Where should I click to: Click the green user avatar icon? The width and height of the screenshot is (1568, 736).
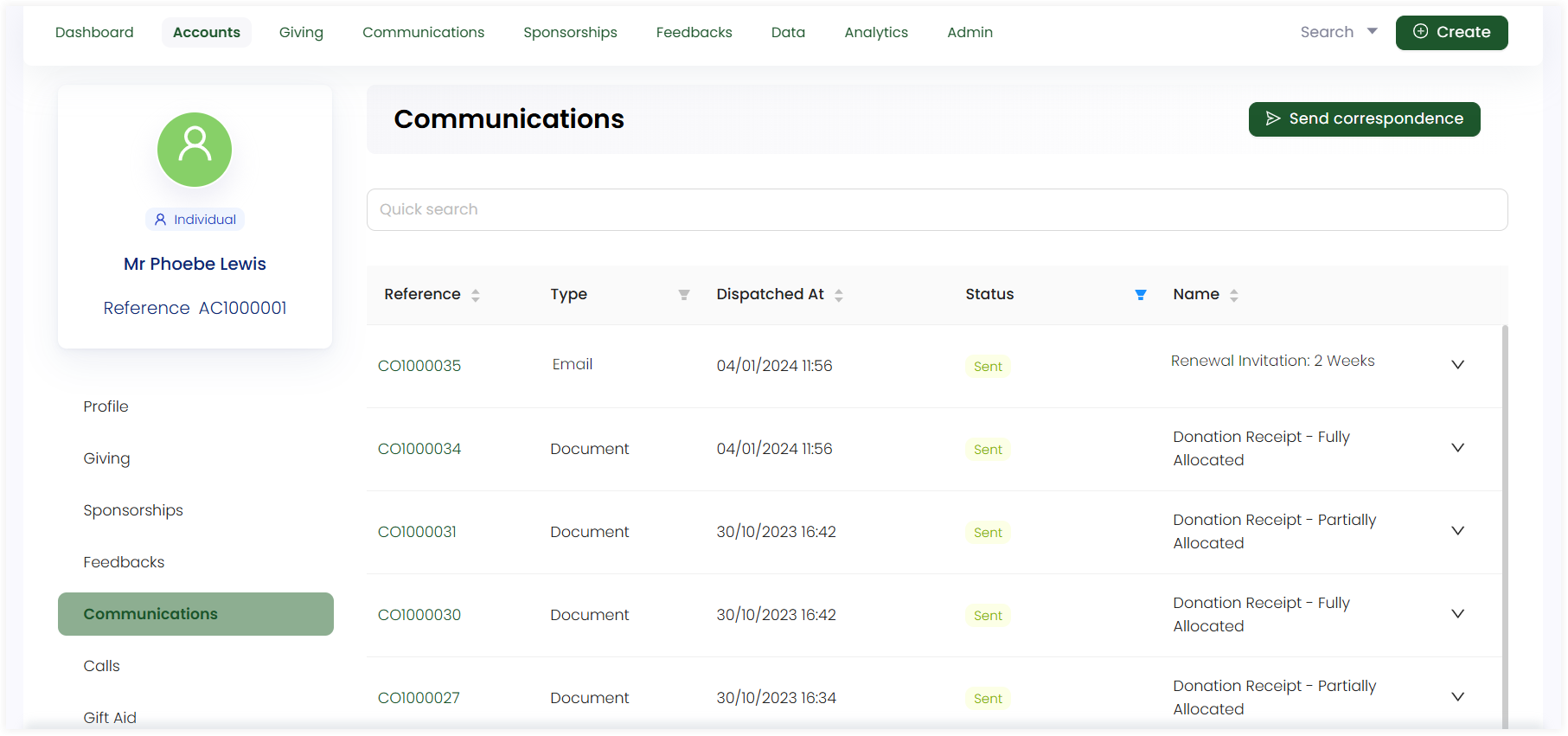click(x=195, y=150)
